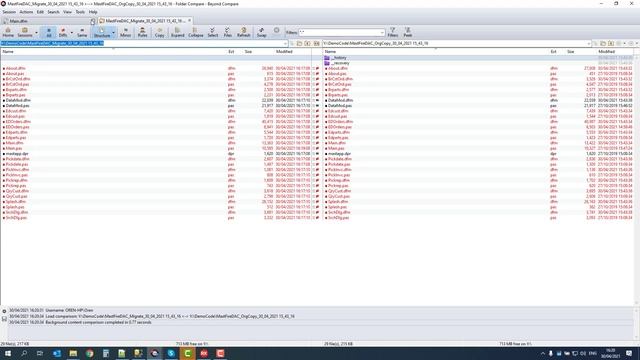Open the Search menu
640x360 pixels.
[x=53, y=12]
